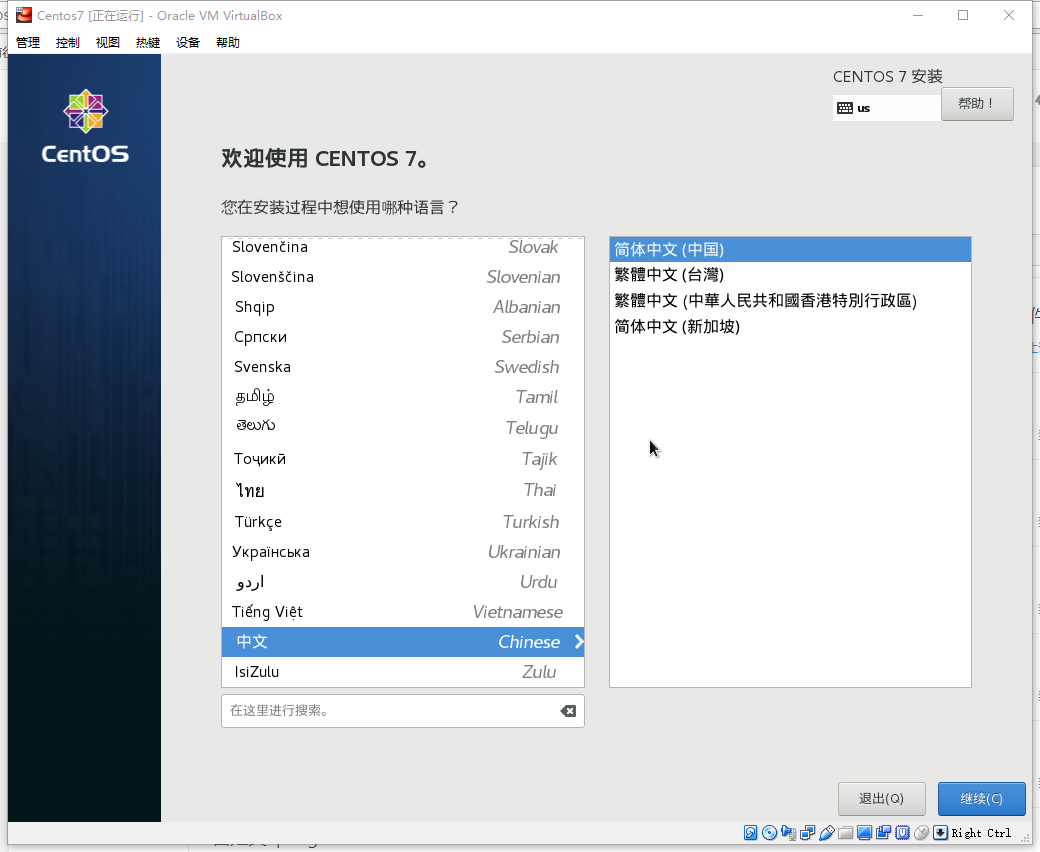Select 简体中文 (新加坡) locale
Screen dimensions: 1040x852
tap(790, 326)
